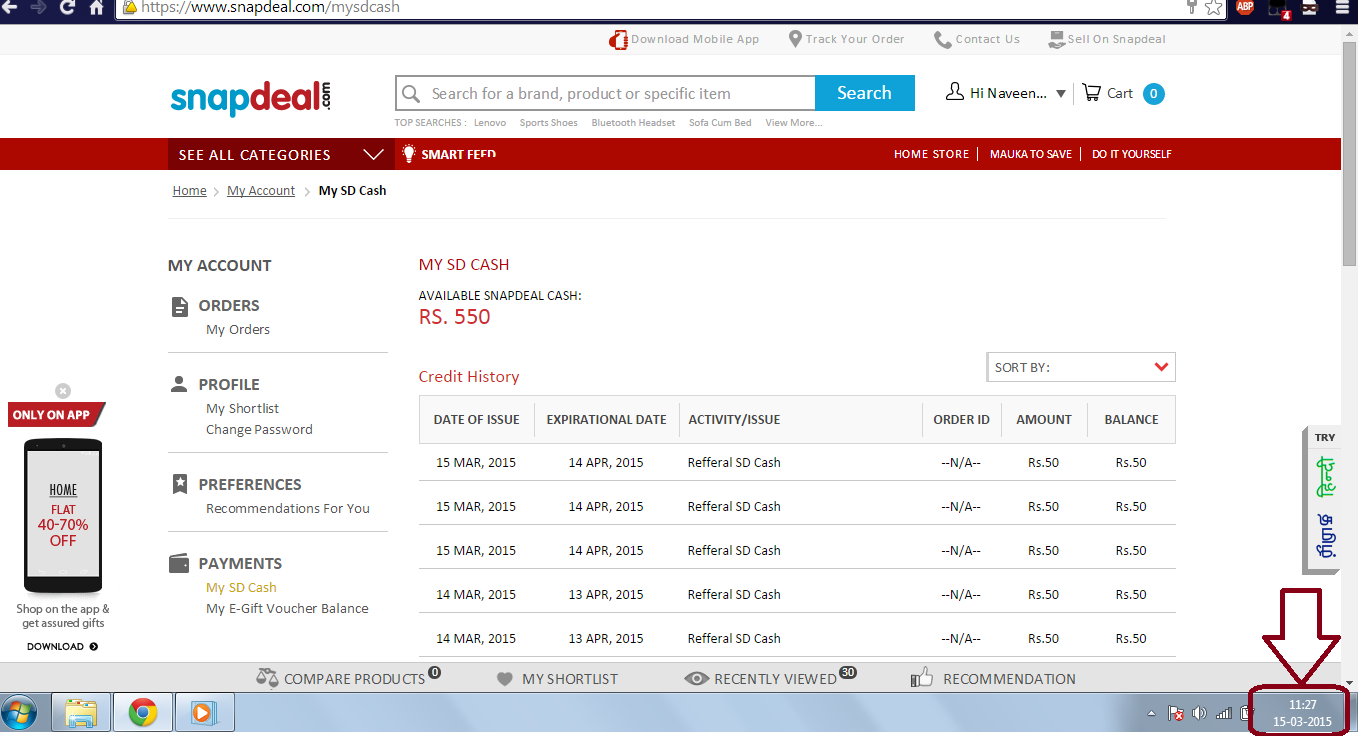This screenshot has height=756, width=1358.
Task: Open My SD Cash sidebar link
Action: coord(241,587)
